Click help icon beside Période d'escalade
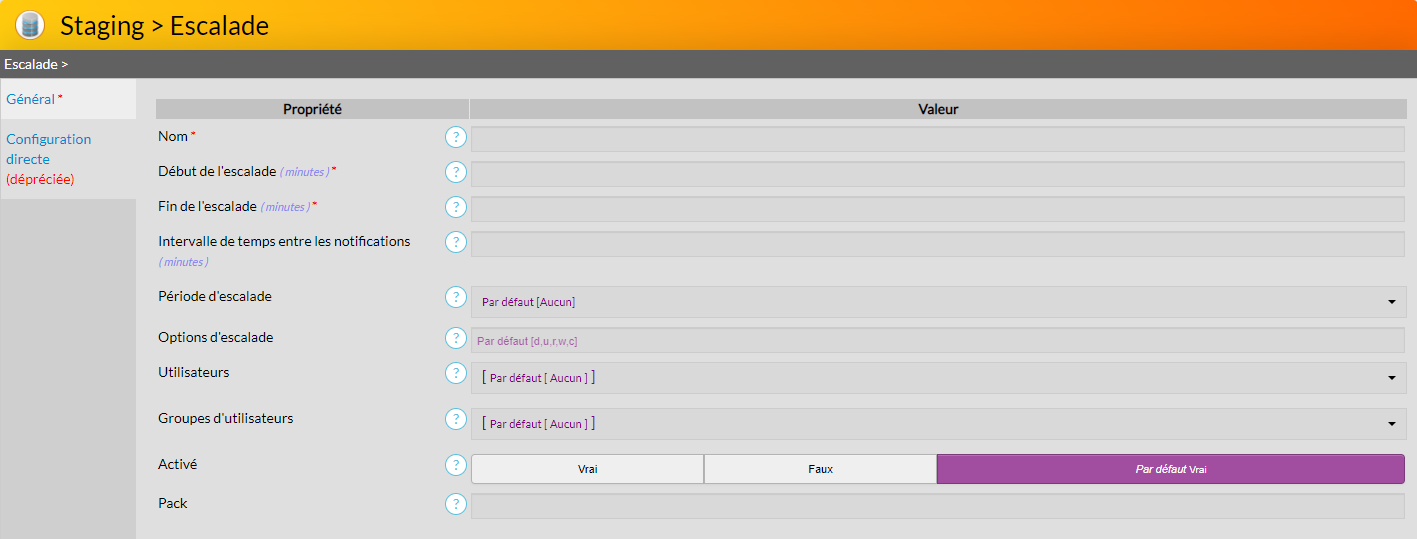 click(x=456, y=297)
